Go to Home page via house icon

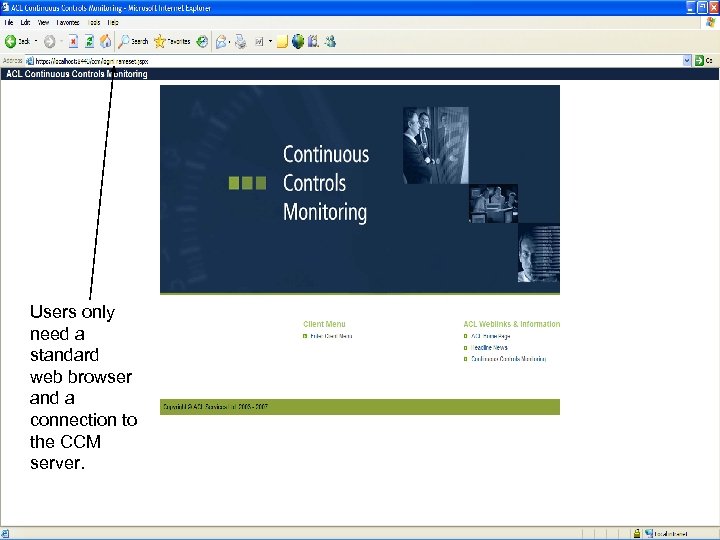(x=106, y=42)
